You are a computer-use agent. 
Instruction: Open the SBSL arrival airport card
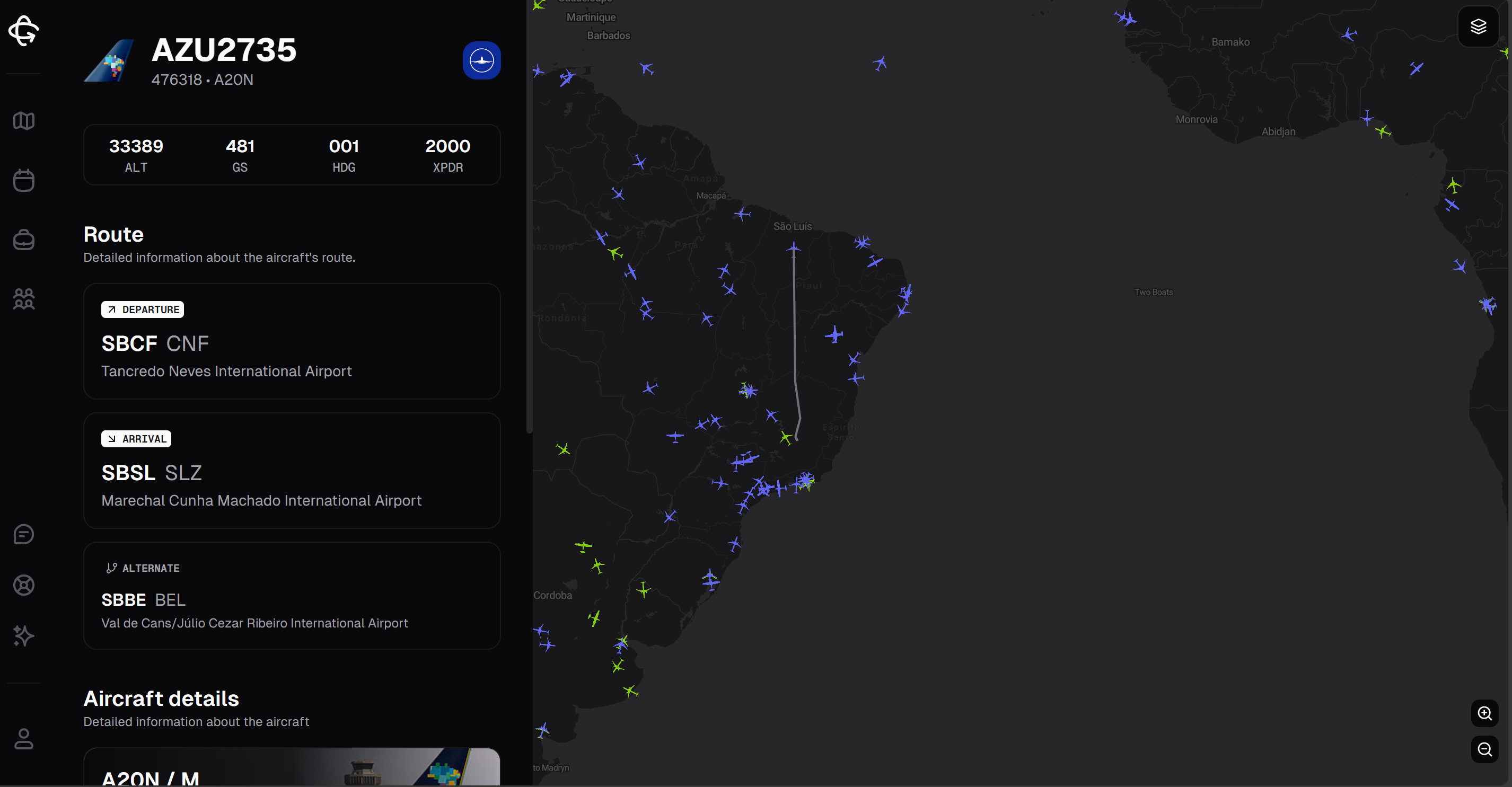pos(292,471)
